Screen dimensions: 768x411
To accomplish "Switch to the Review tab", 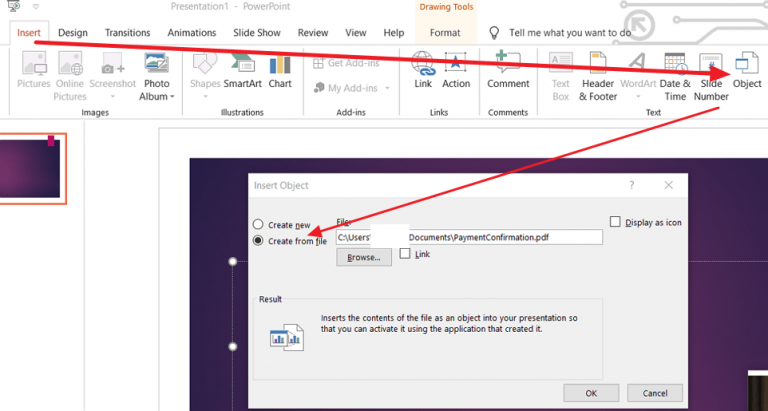I will pos(312,33).
